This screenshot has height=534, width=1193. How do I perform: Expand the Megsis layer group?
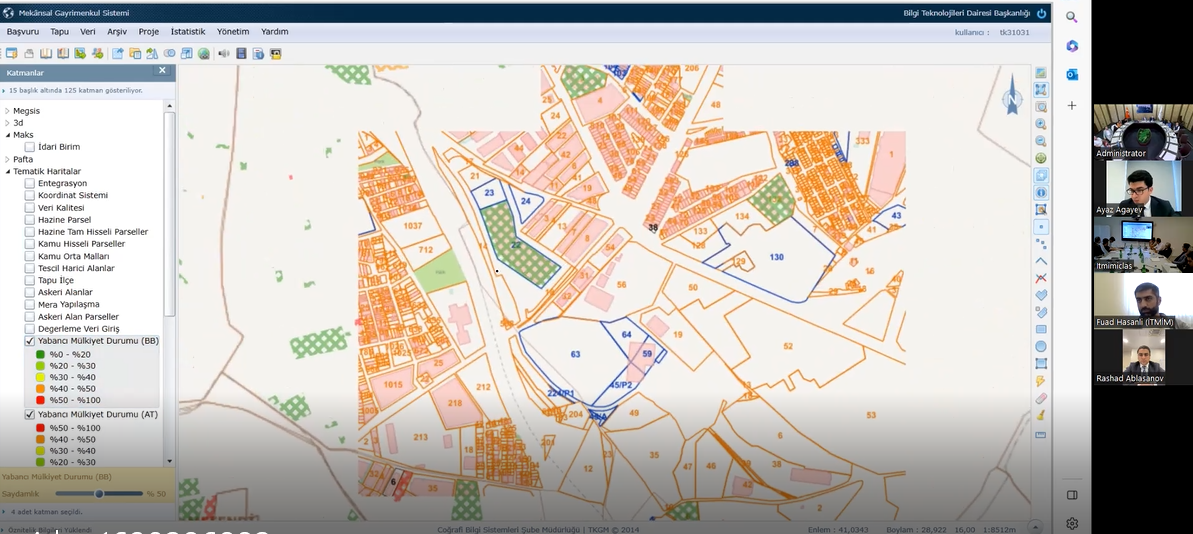[x=7, y=111]
